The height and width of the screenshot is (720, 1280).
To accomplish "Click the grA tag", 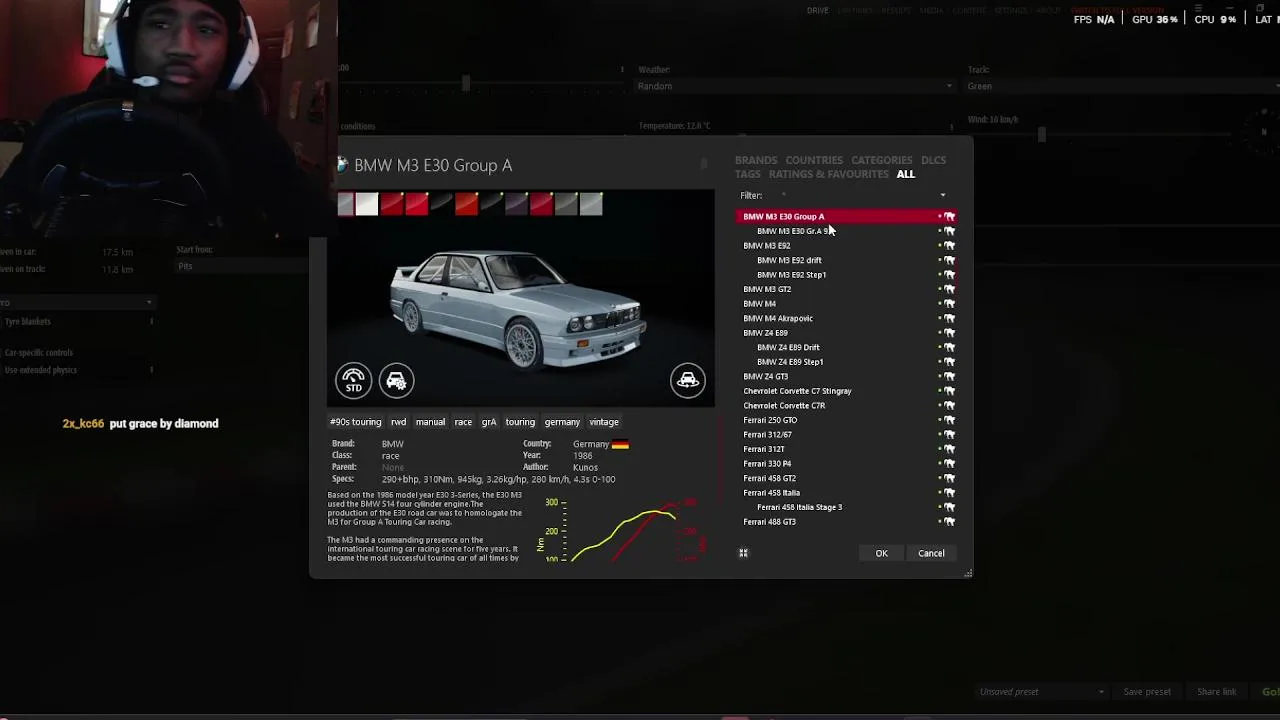I will coord(489,422).
